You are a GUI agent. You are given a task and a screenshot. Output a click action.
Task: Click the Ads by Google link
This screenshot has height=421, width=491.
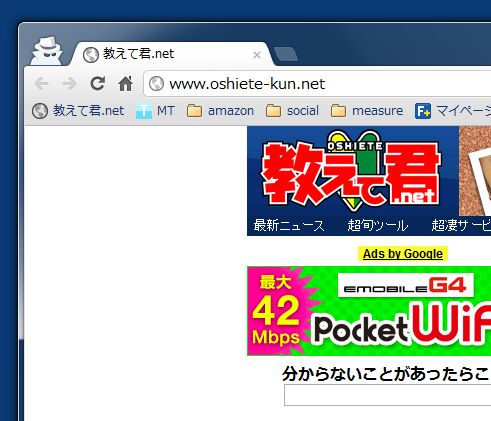pos(403,254)
